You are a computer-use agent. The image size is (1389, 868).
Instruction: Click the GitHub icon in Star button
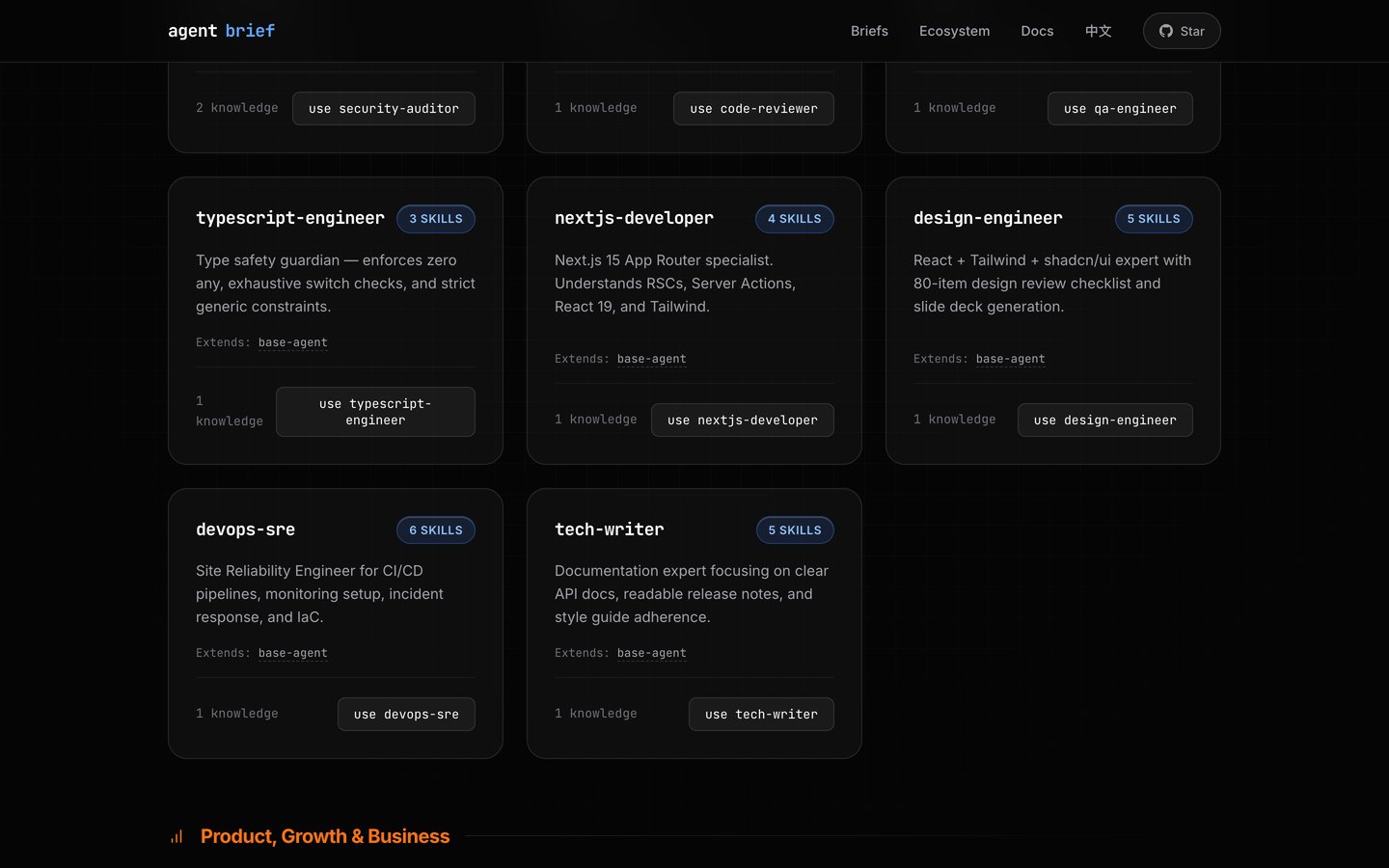(1166, 31)
